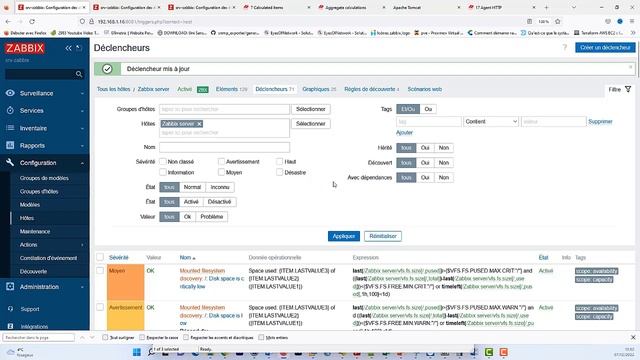Click the 'Ajouter' tag link
Image resolution: width=640 pixels, height=360 pixels.
[404, 132]
